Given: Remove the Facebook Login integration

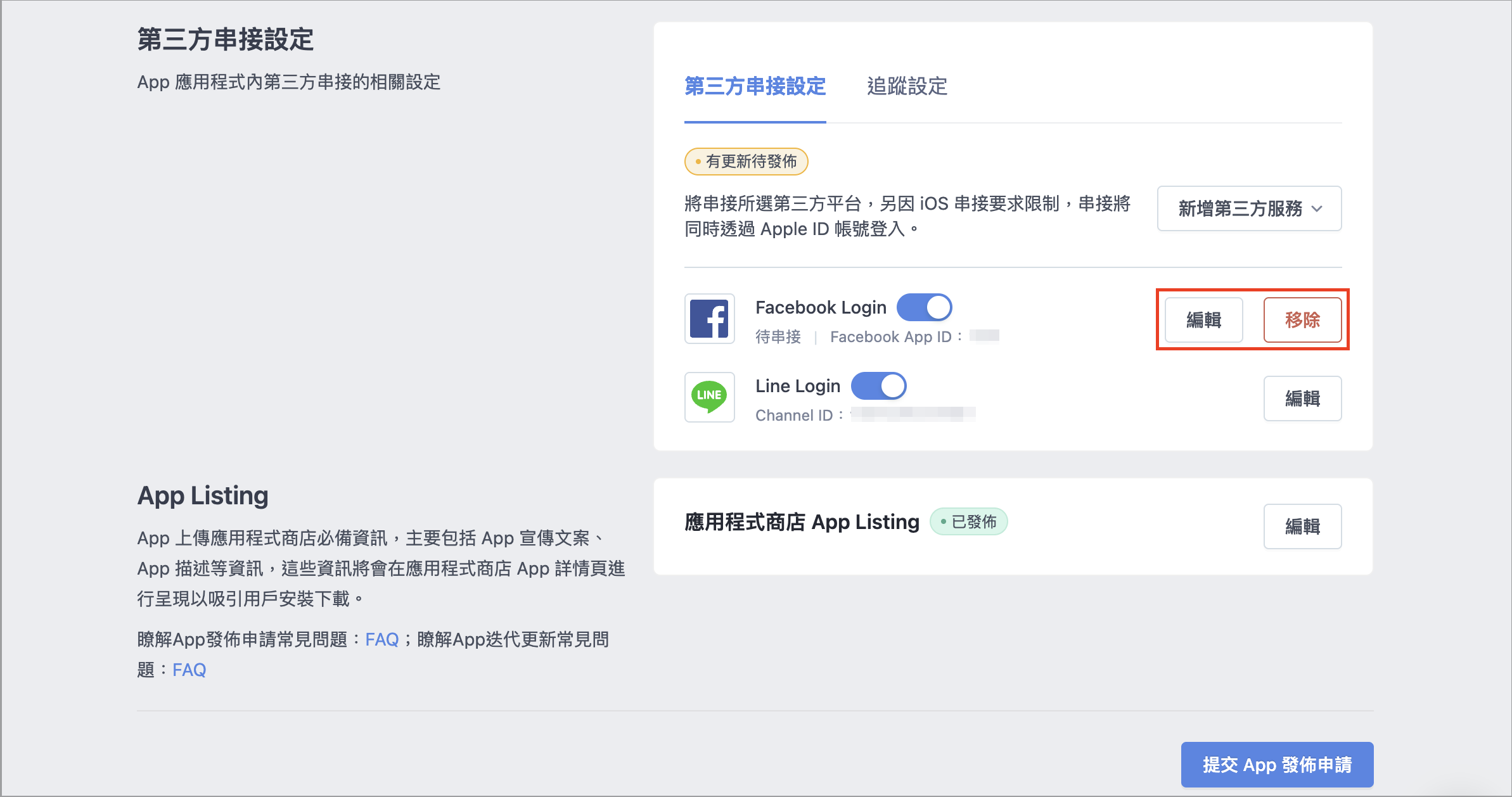Looking at the screenshot, I should pos(1302,320).
